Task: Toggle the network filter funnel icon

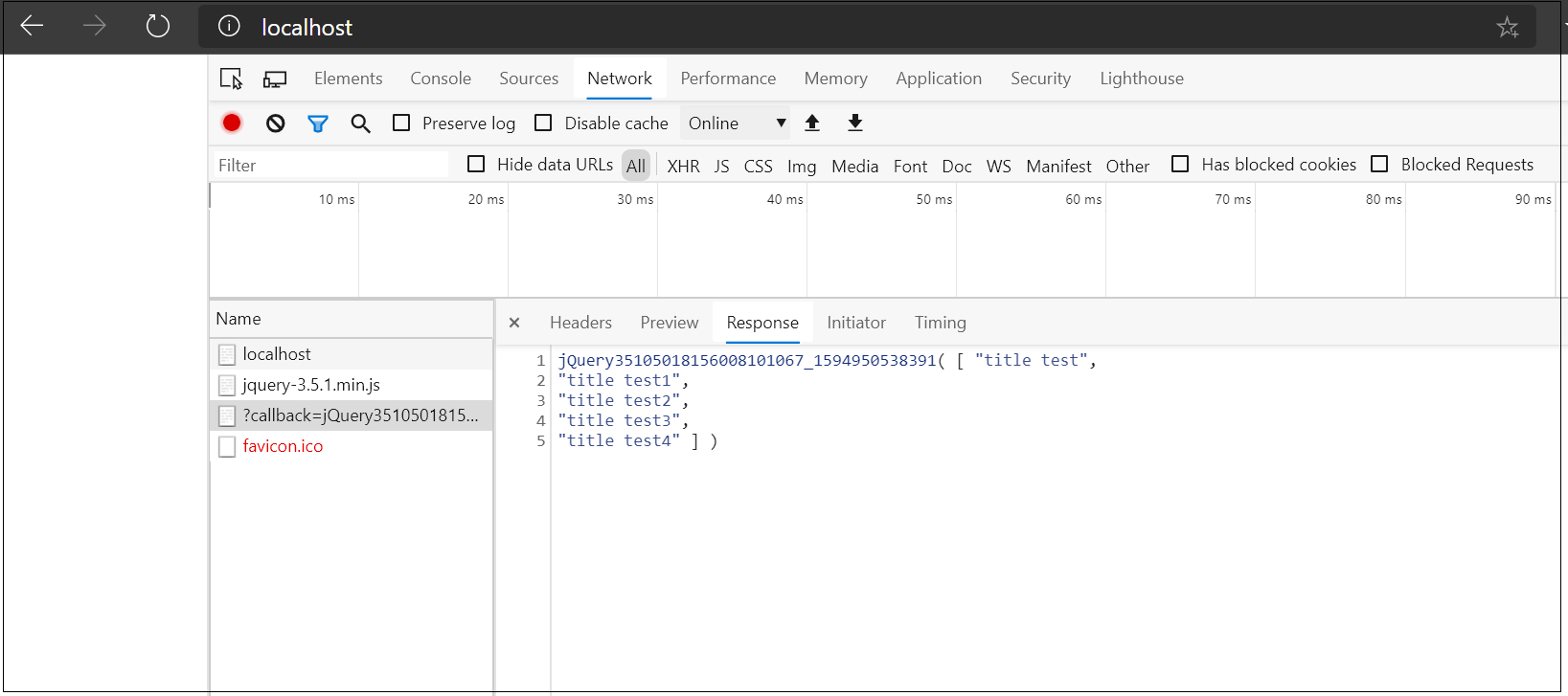Action: (318, 123)
